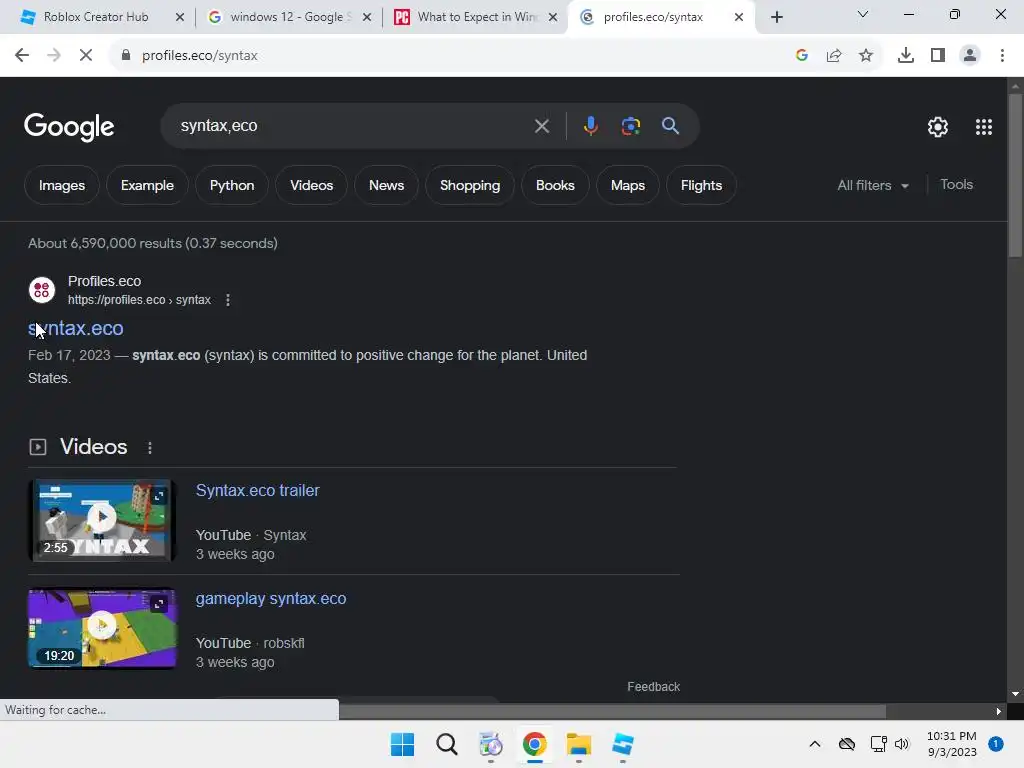Filter results by Flights
This screenshot has width=1024, height=768.
click(x=701, y=185)
